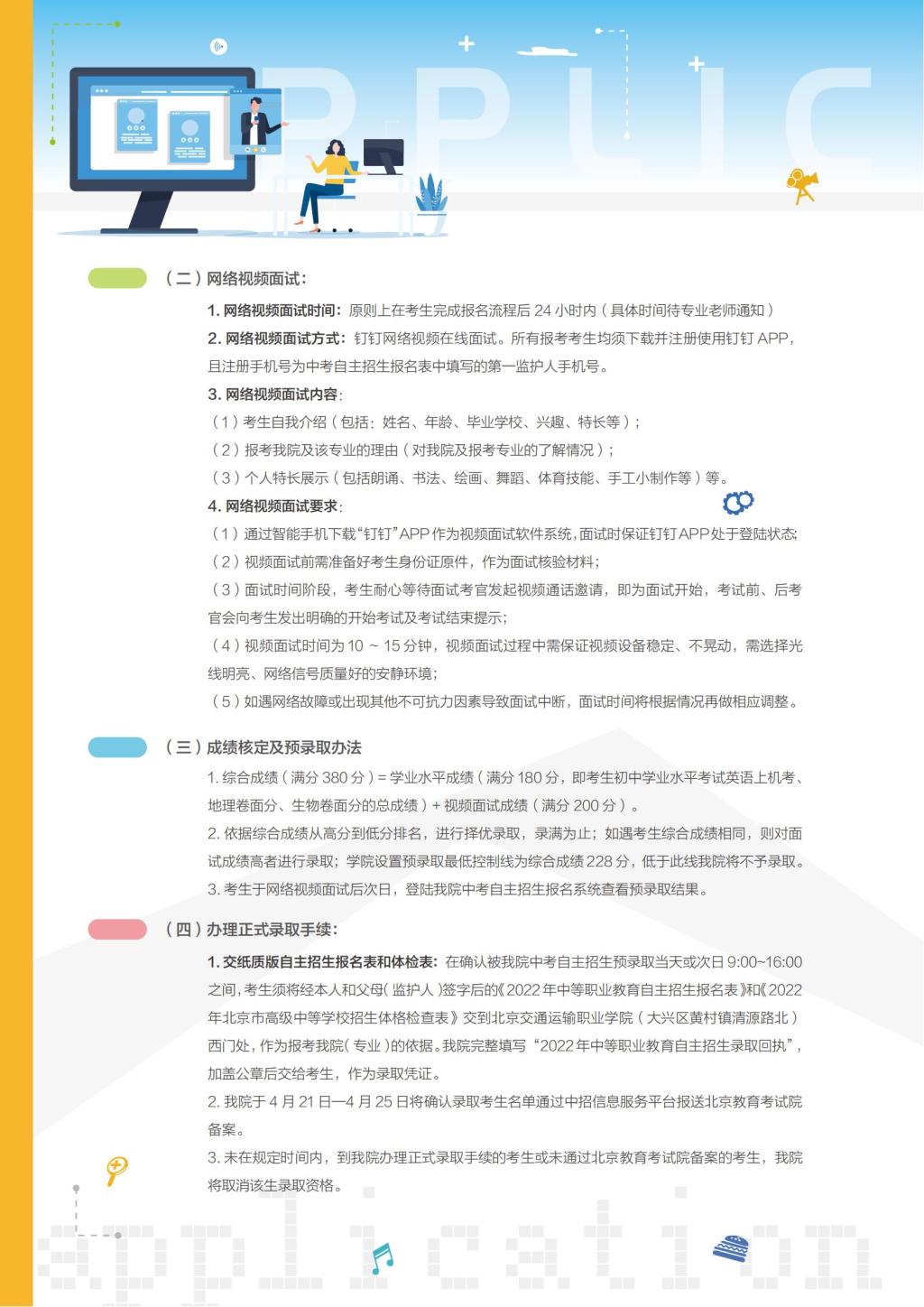Viewport: 924px width, 1307px height.
Task: Click the bold label 网络视频面试要求
Action: tap(274, 506)
